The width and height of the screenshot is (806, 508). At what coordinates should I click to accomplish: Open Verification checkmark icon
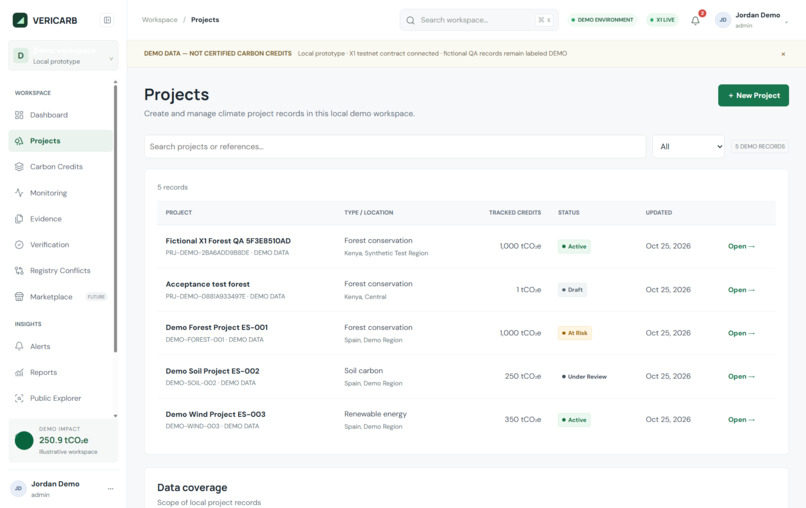(x=19, y=245)
